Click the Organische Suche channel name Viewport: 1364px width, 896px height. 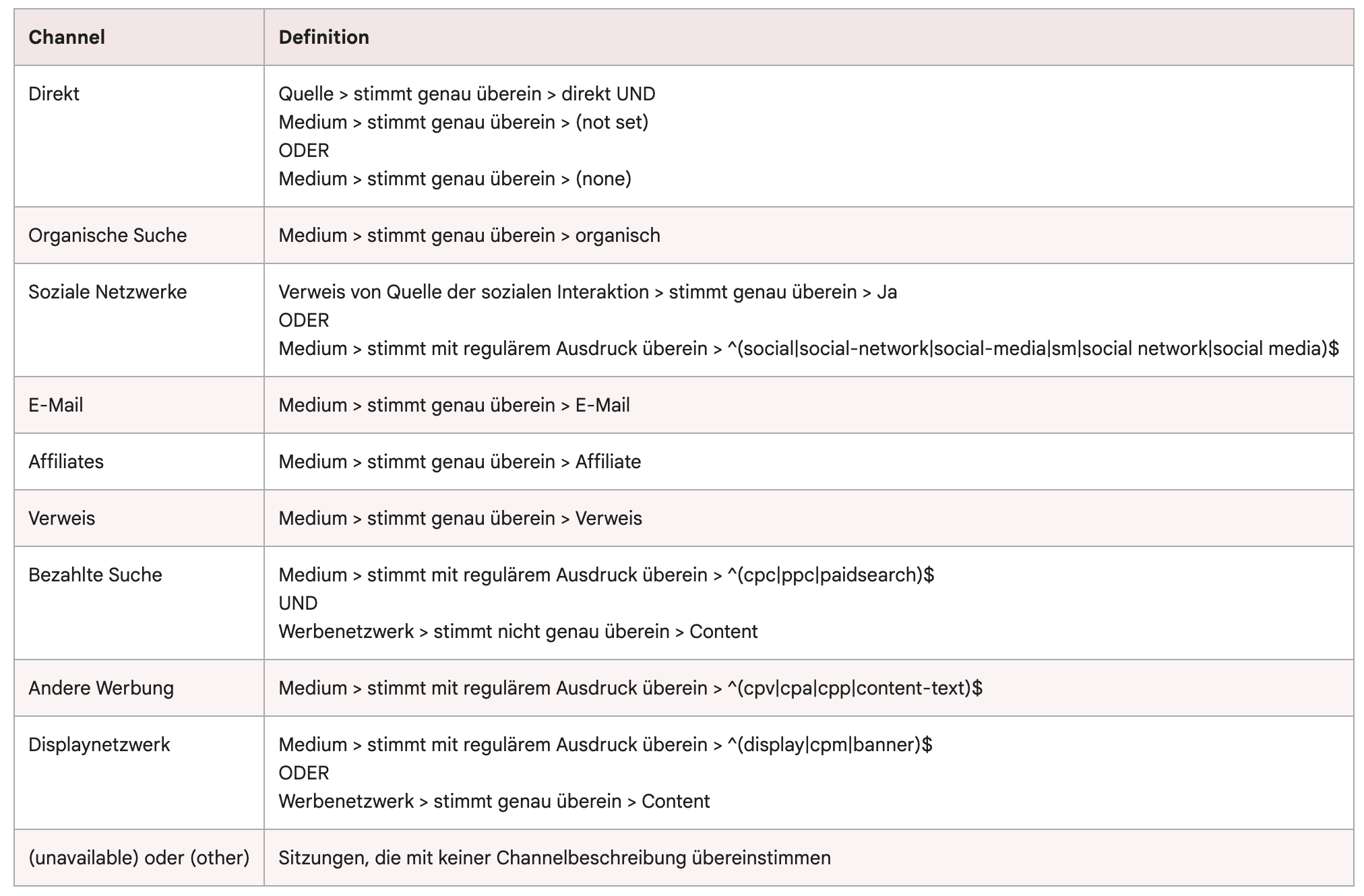(x=107, y=235)
